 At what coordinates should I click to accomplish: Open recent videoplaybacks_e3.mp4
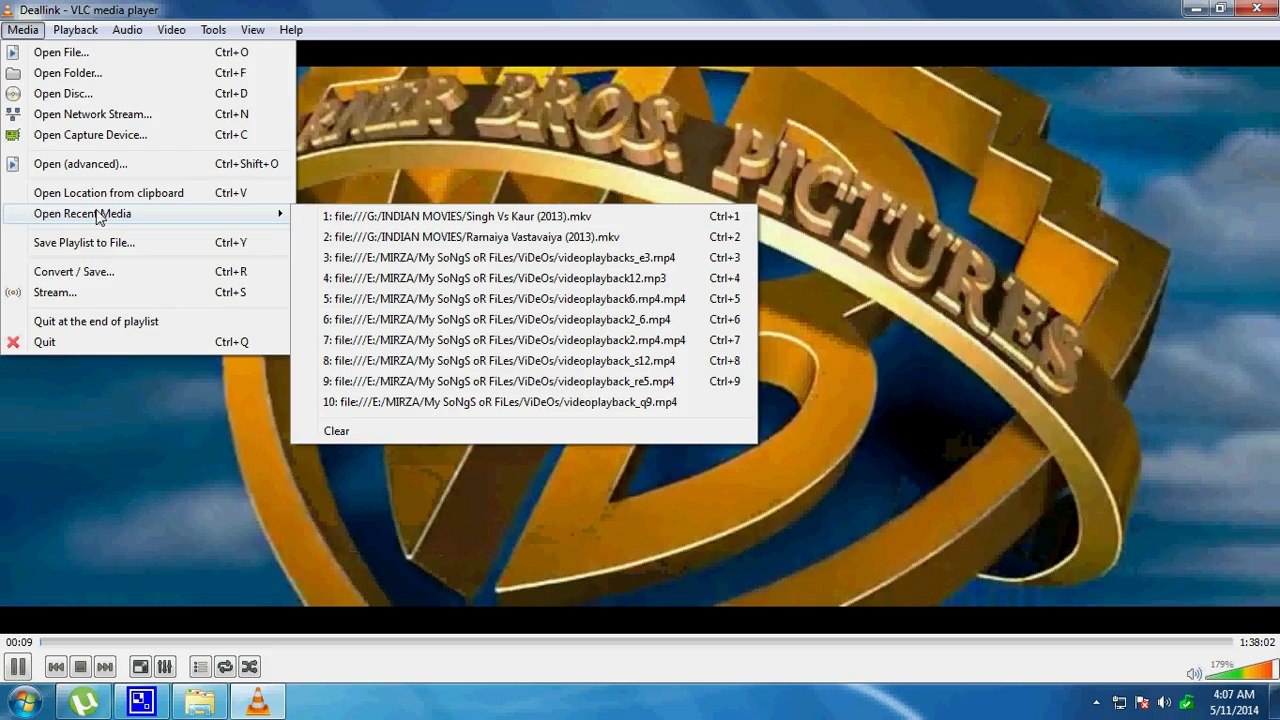[524, 258]
